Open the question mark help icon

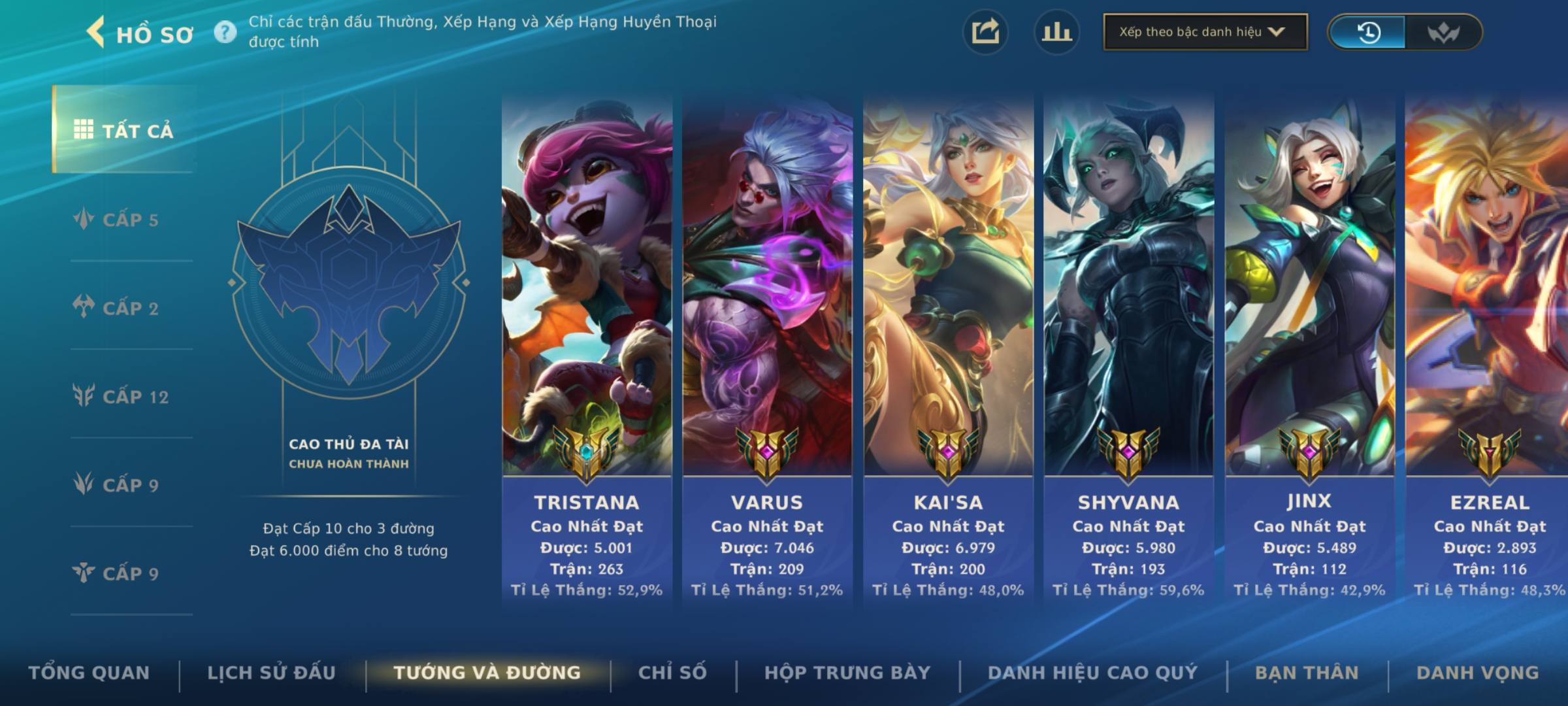tap(225, 32)
